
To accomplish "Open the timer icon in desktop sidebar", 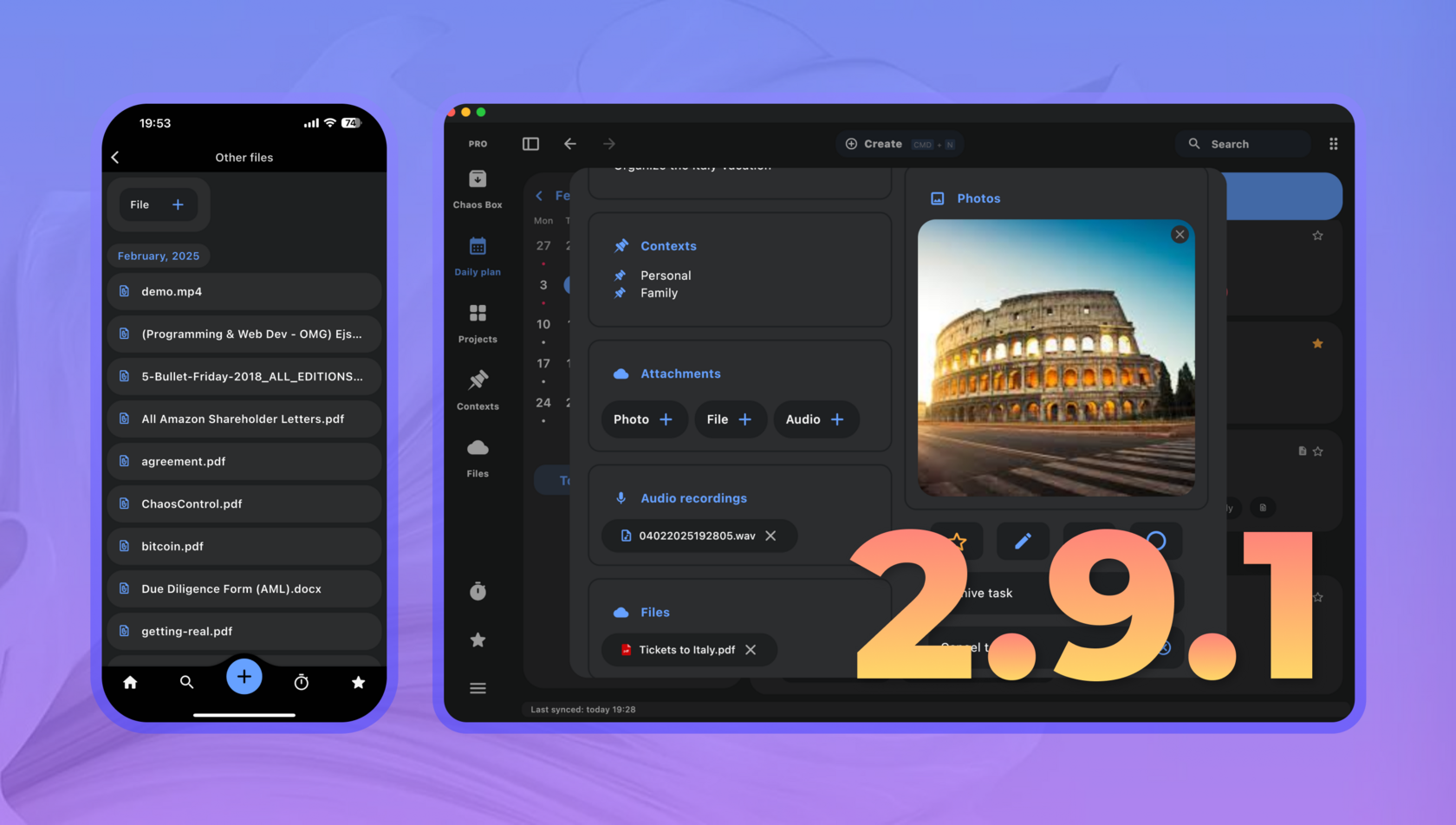I will (x=478, y=592).
